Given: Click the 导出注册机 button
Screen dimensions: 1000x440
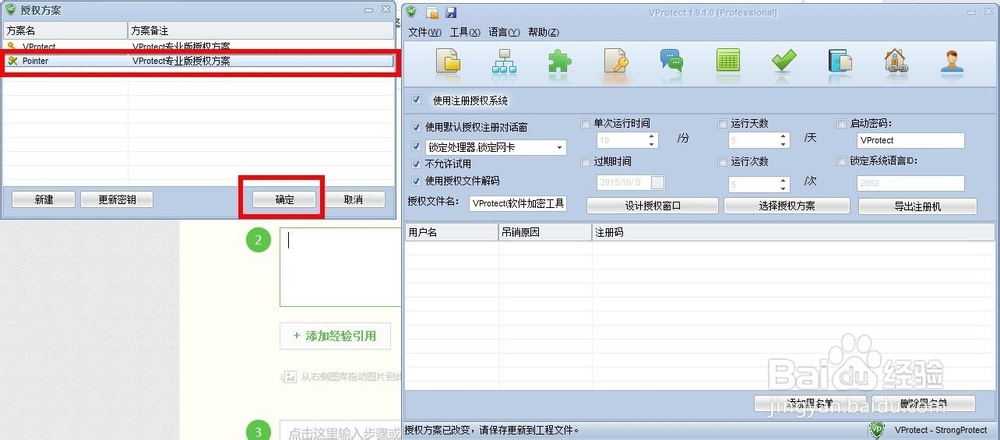Looking at the screenshot, I should [918, 206].
